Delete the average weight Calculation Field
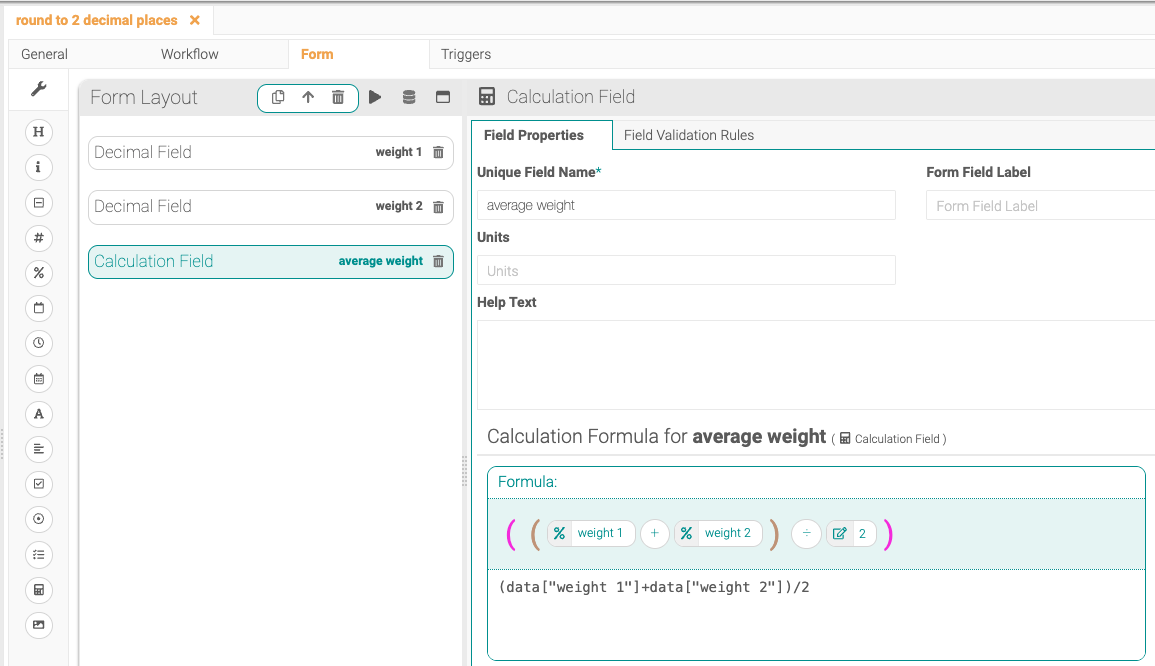This screenshot has width=1155, height=666. click(x=438, y=261)
